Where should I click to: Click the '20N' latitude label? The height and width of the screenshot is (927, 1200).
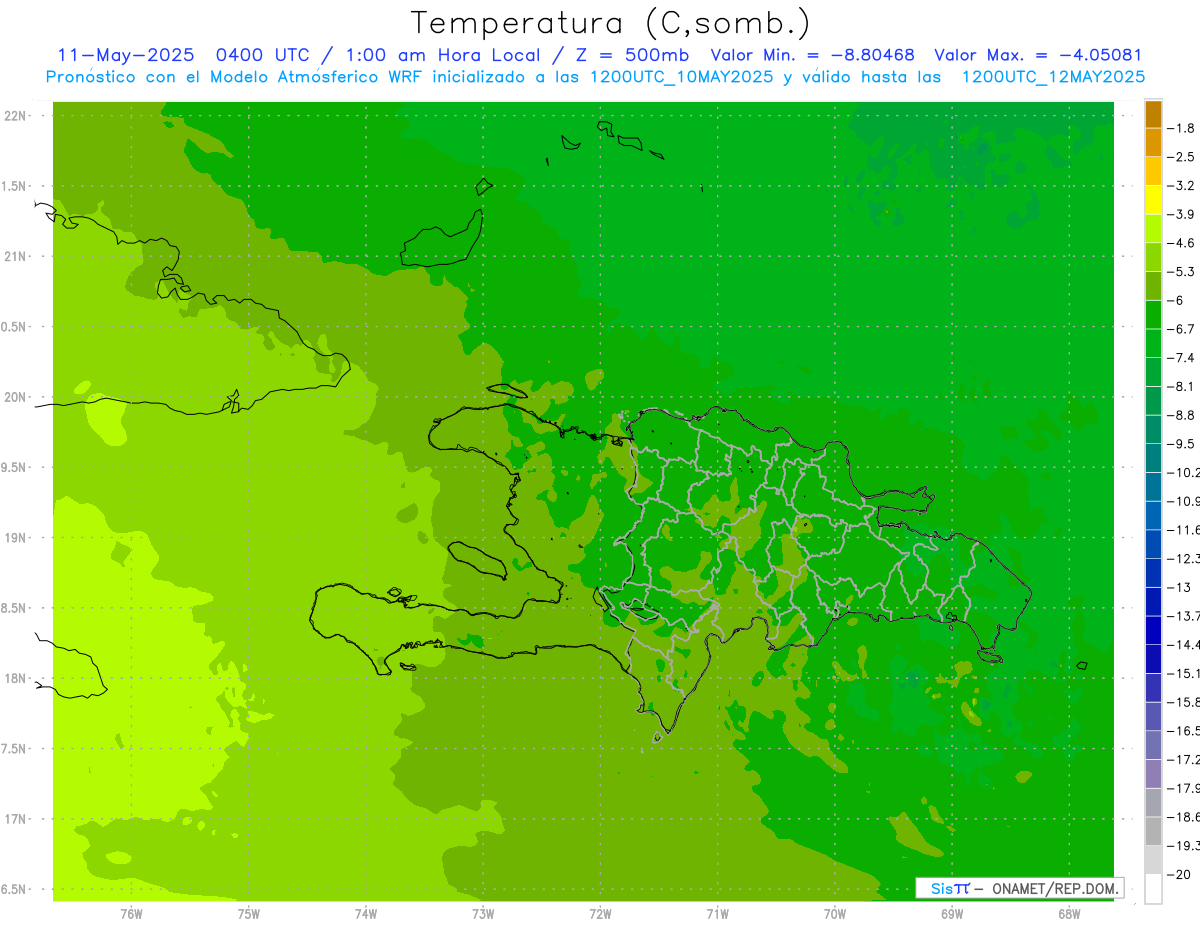[16, 397]
